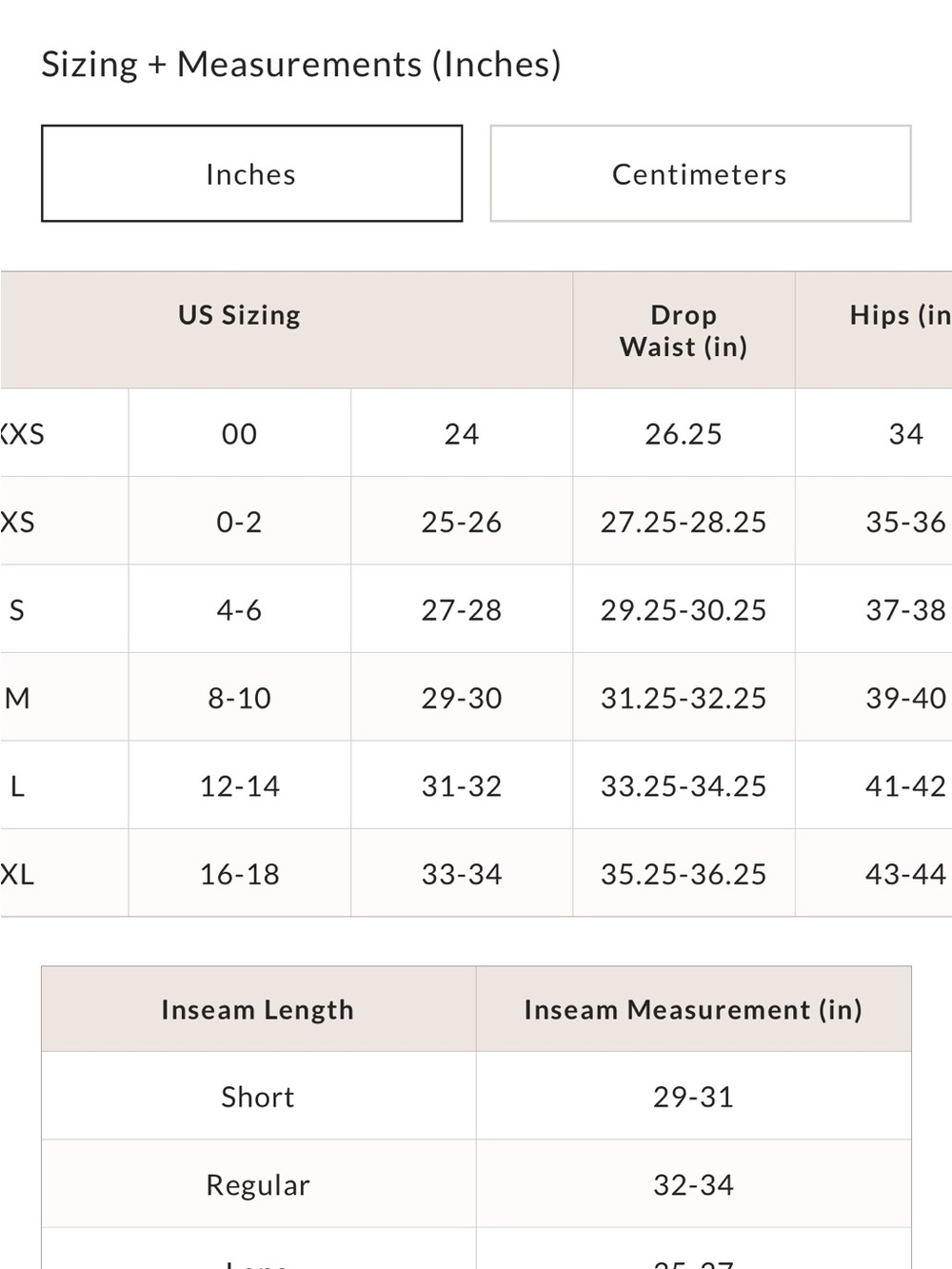Click the 00 size cell
This screenshot has width=952, height=1269.
[240, 433]
